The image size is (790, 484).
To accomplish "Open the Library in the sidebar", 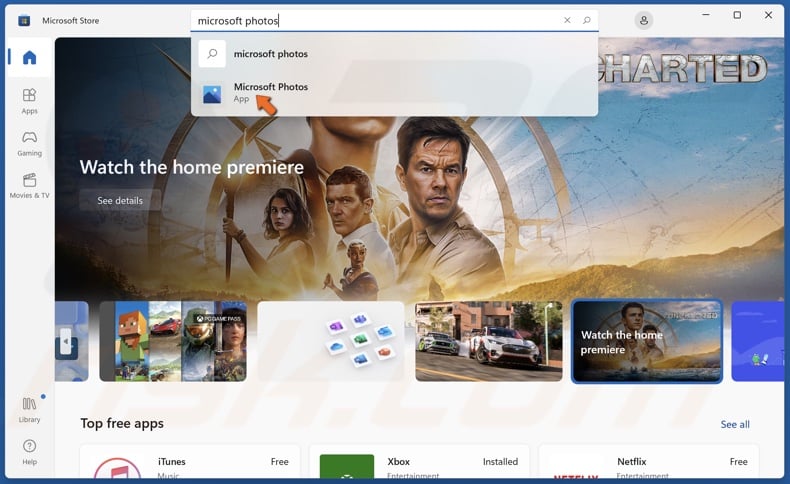I will [29, 409].
